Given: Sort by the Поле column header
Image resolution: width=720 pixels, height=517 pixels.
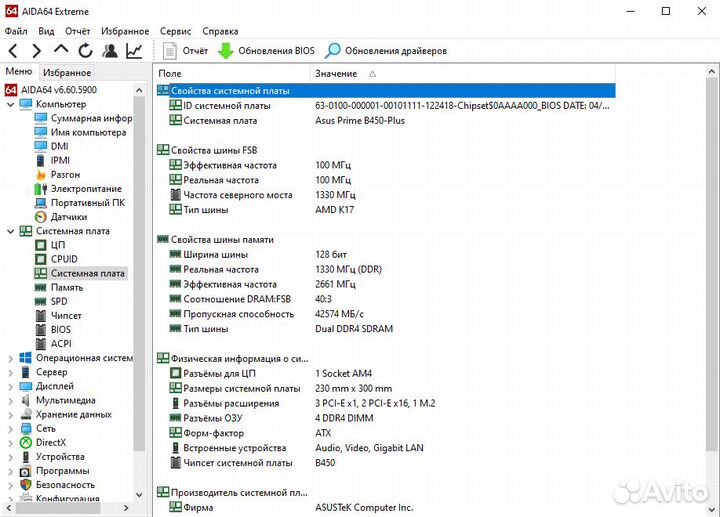Looking at the screenshot, I should [233, 73].
